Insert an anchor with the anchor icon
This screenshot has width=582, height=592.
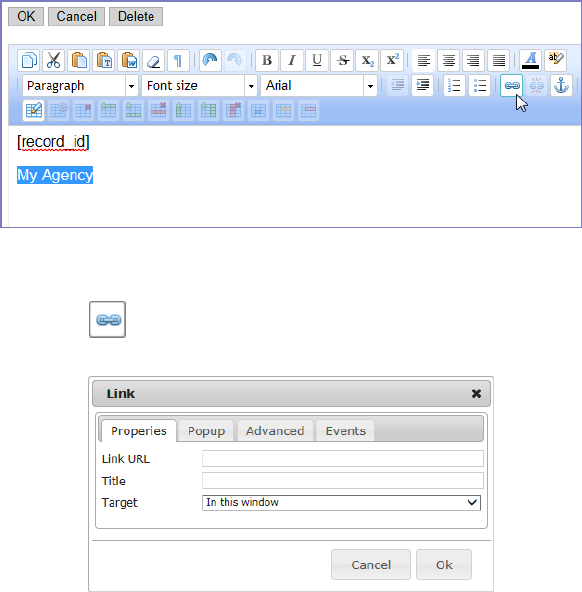[x=561, y=86]
